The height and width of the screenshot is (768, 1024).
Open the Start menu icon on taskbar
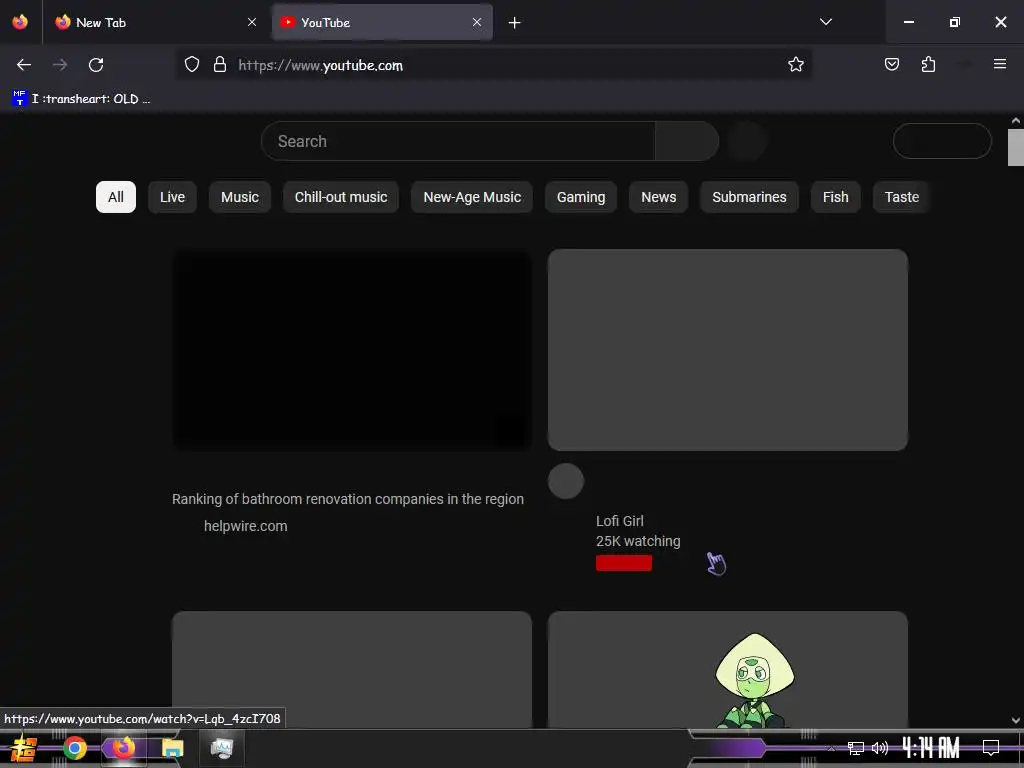point(24,748)
